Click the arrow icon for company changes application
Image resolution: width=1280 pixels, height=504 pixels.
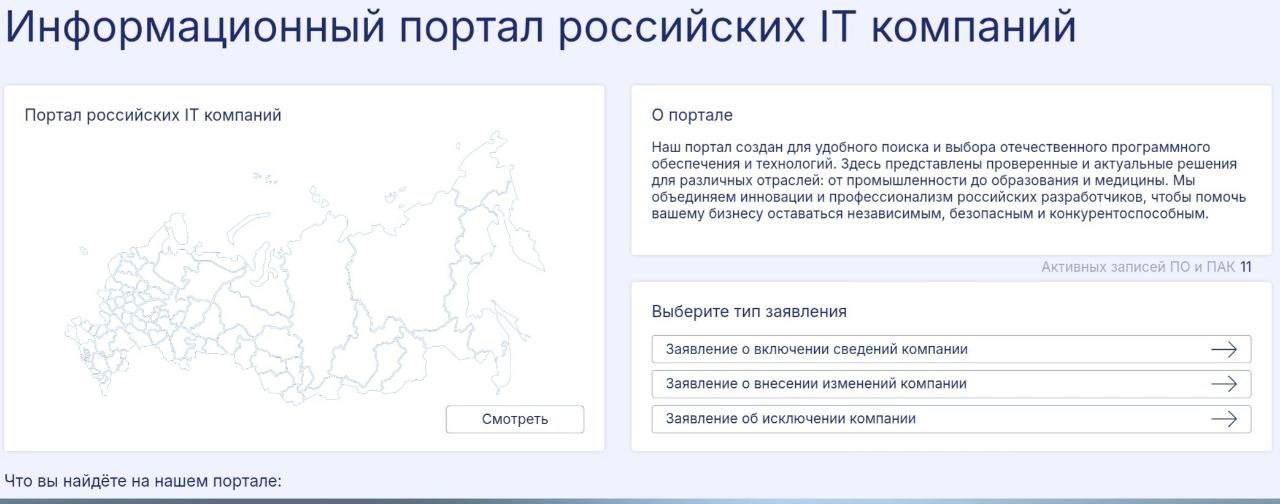[1224, 384]
